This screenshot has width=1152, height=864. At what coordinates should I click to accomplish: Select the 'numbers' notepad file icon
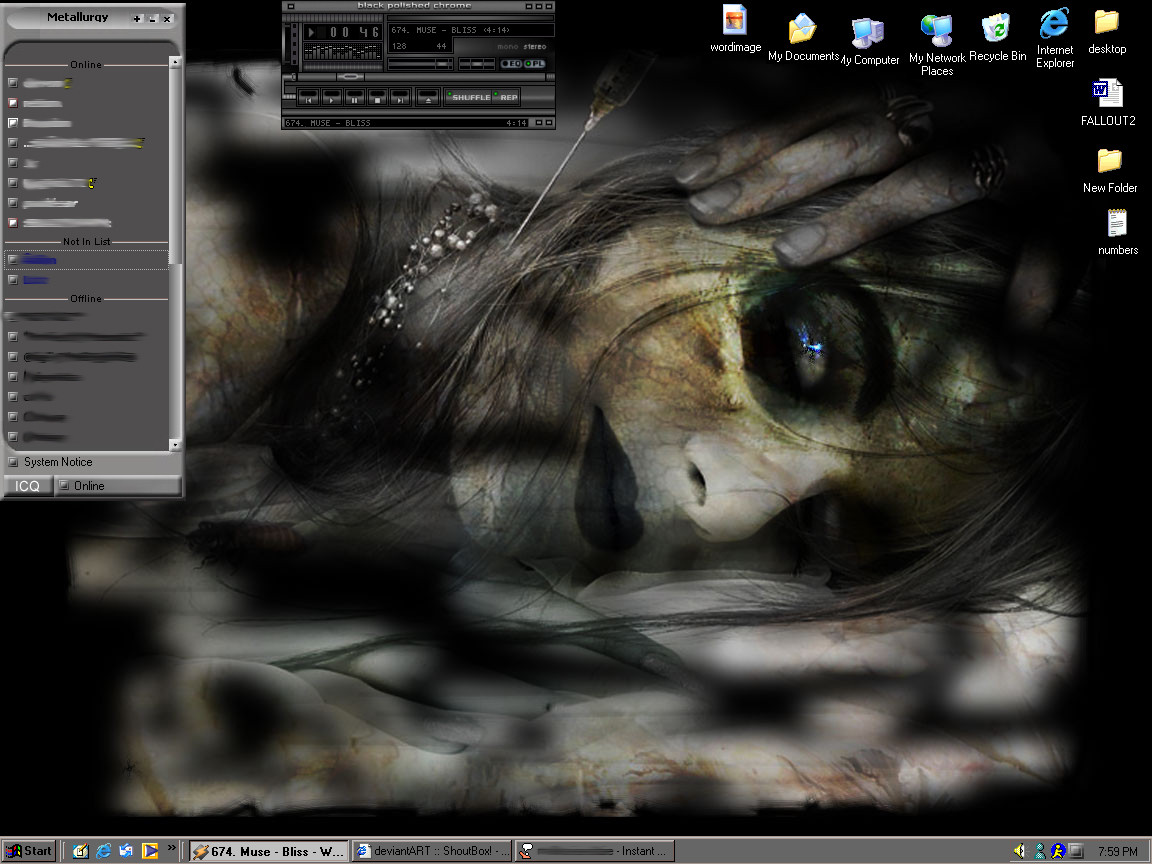(1117, 231)
